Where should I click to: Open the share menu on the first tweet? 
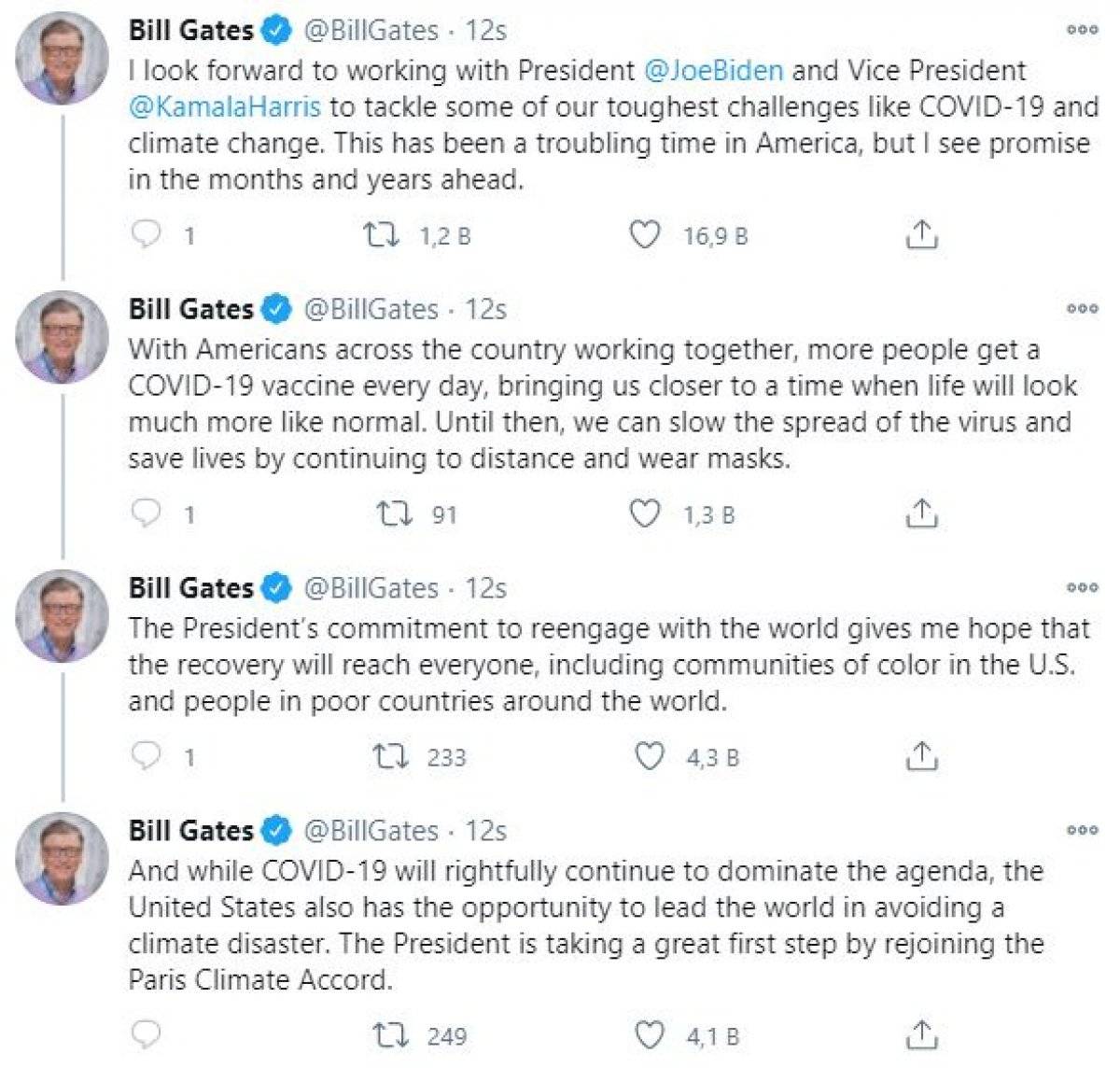pos(922,234)
